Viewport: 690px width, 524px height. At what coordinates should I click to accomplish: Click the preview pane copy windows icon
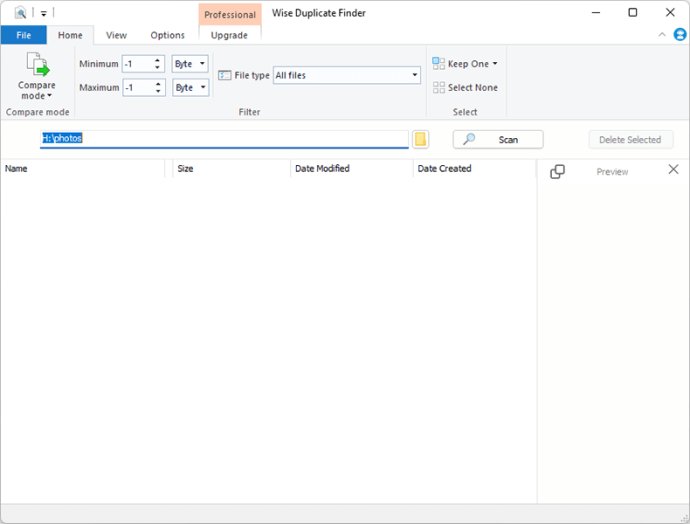[x=557, y=172]
